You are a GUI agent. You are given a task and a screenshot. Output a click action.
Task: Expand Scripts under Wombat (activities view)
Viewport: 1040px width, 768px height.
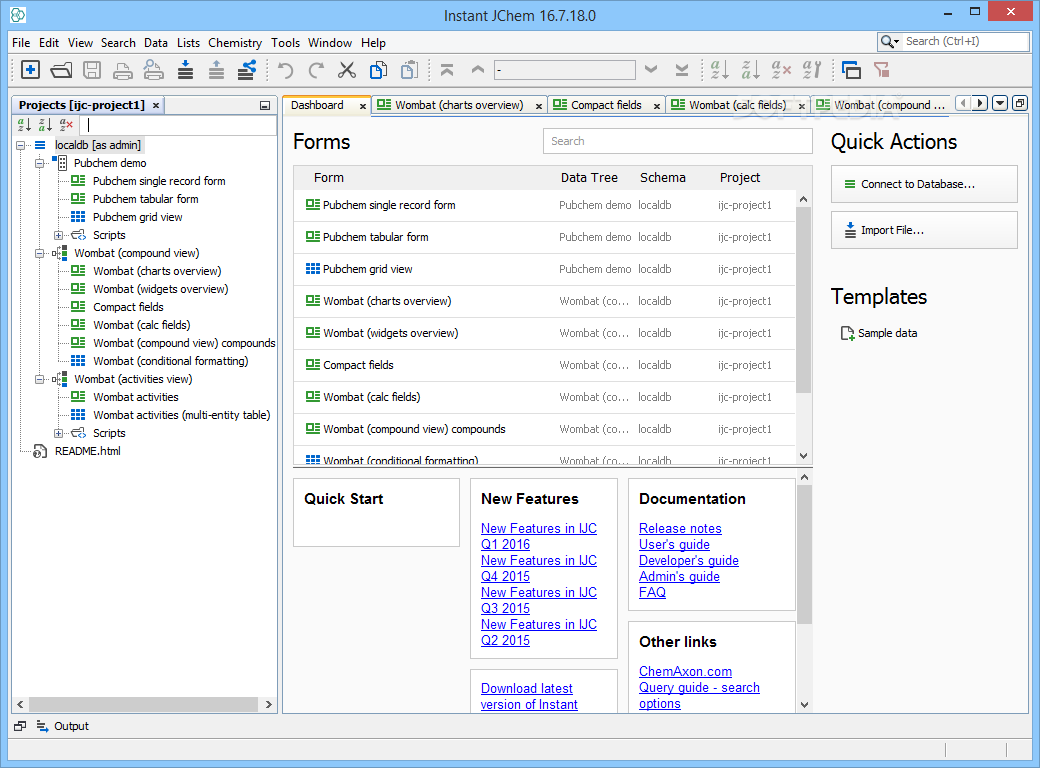point(58,432)
